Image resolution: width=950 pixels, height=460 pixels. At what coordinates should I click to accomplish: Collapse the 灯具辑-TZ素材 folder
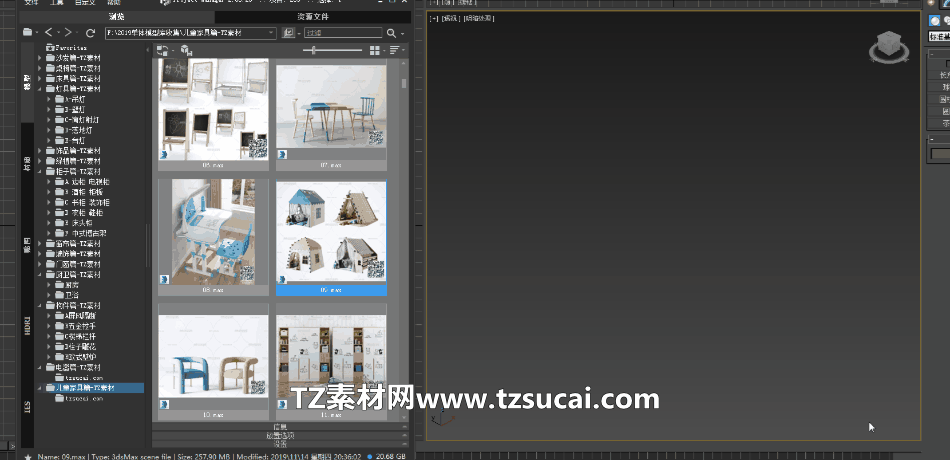click(40, 88)
